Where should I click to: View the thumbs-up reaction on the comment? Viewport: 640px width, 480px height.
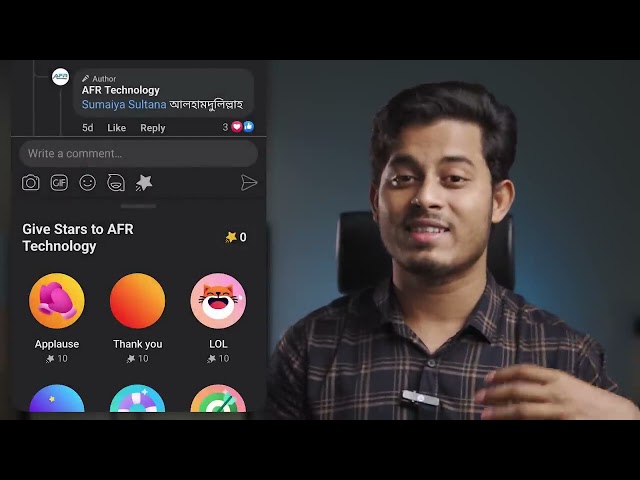(x=249, y=127)
